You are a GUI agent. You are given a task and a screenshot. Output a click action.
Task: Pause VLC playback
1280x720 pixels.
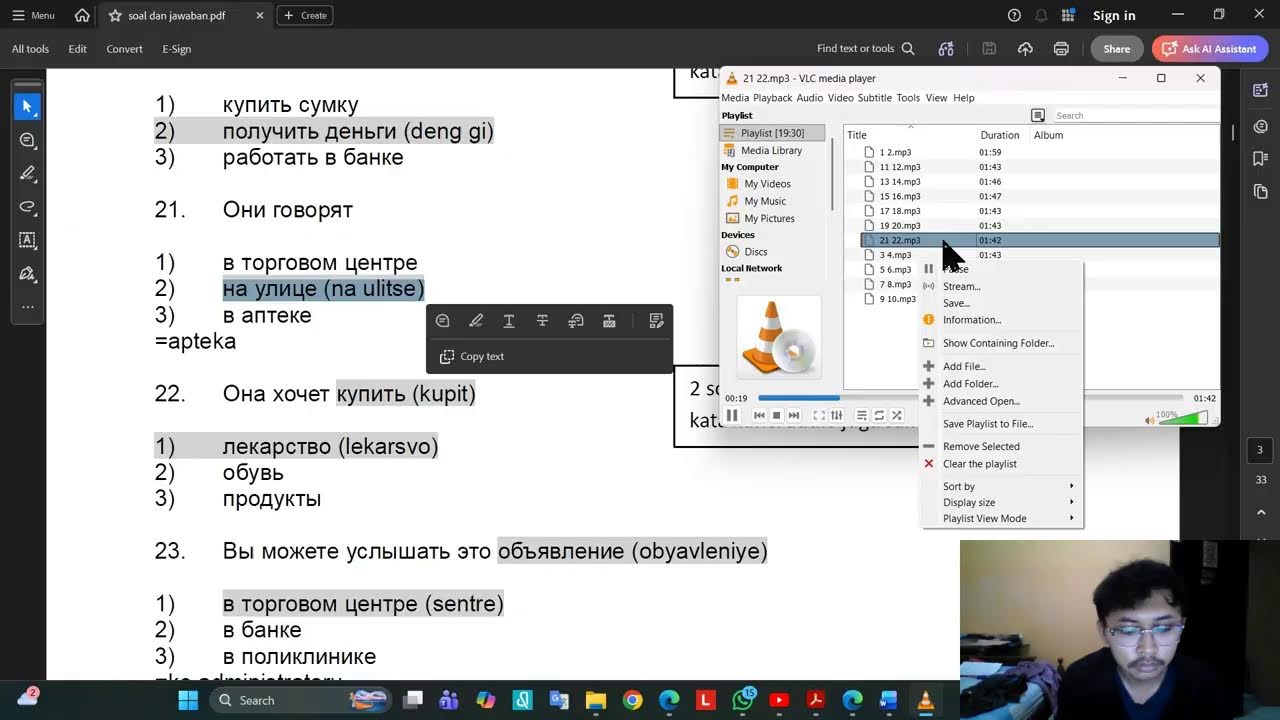732,415
